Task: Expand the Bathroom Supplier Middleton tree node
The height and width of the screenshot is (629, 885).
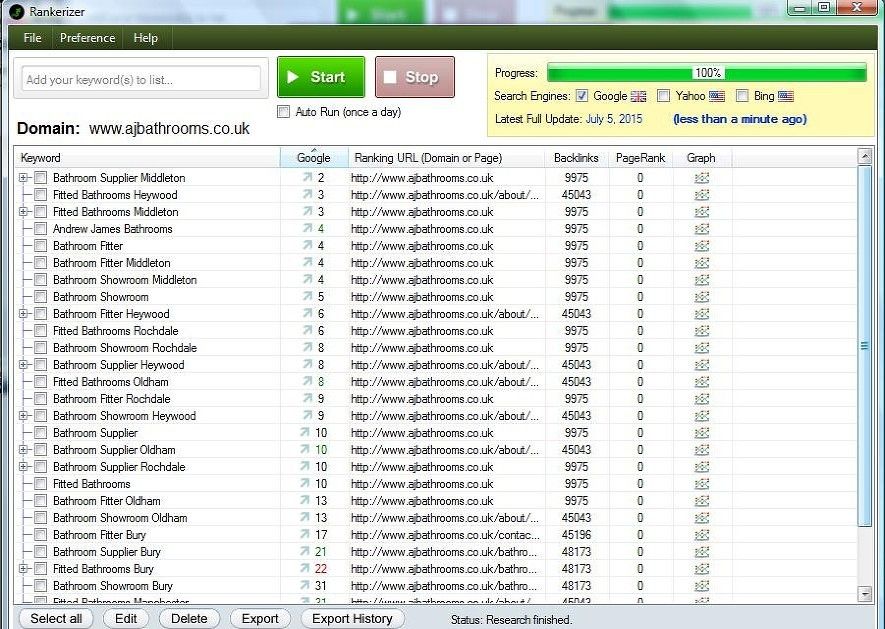Action: point(23,178)
